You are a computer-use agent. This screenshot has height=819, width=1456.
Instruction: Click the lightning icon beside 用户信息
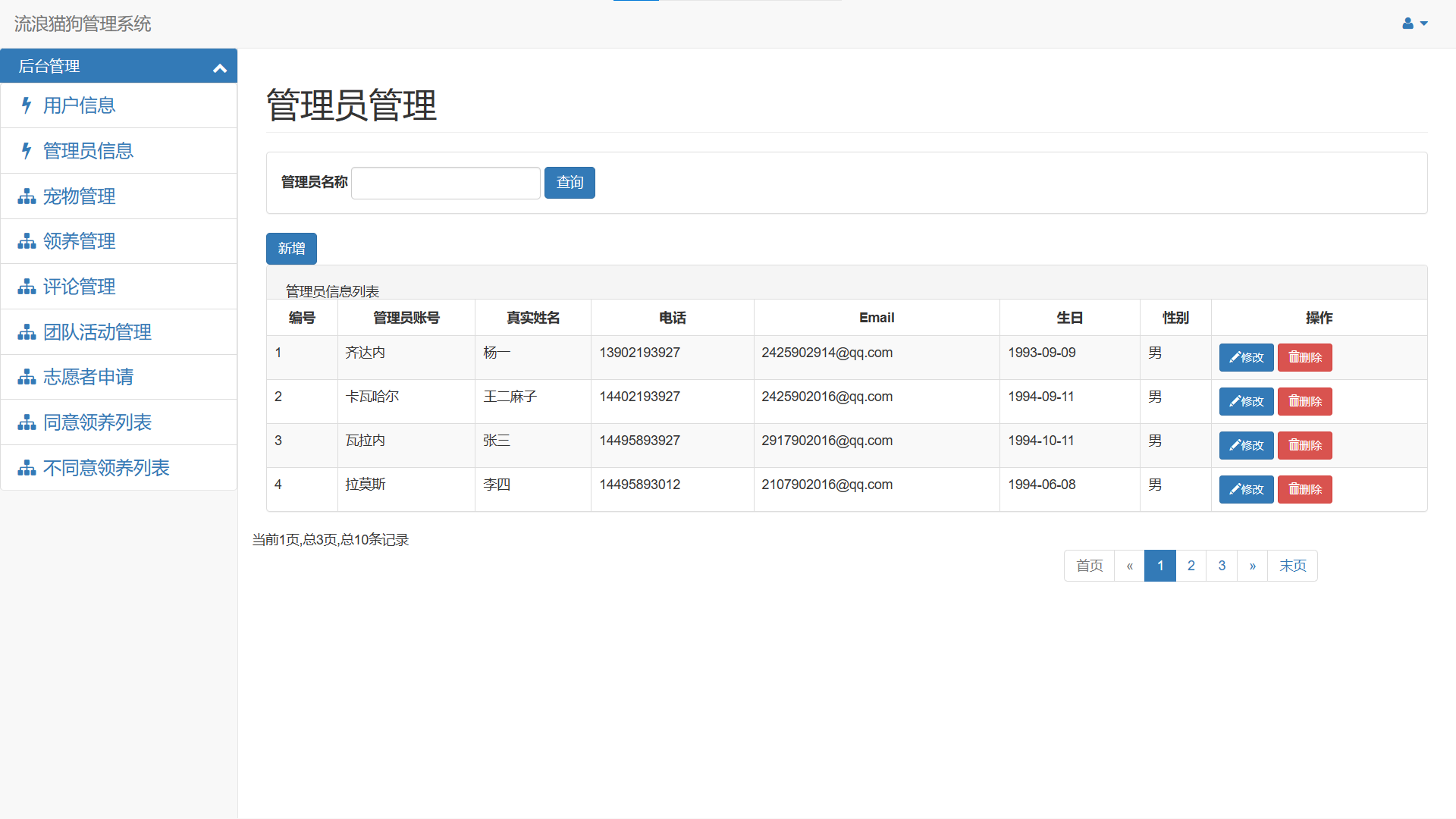coord(27,105)
